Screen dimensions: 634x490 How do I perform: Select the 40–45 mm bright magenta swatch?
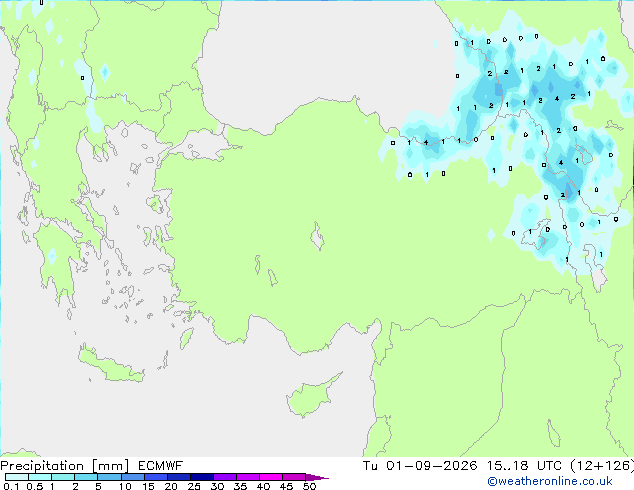point(271,477)
